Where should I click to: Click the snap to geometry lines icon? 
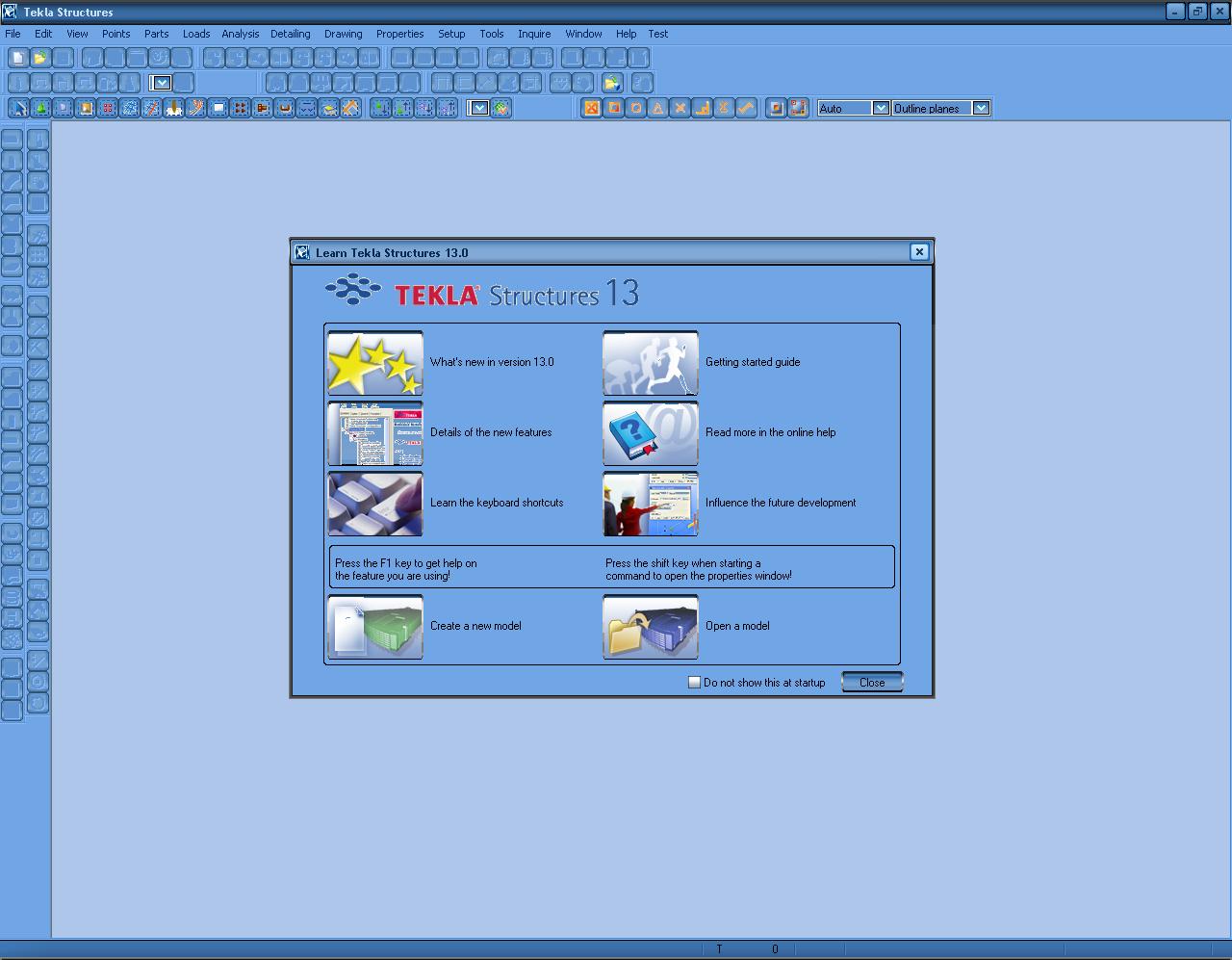click(x=798, y=108)
